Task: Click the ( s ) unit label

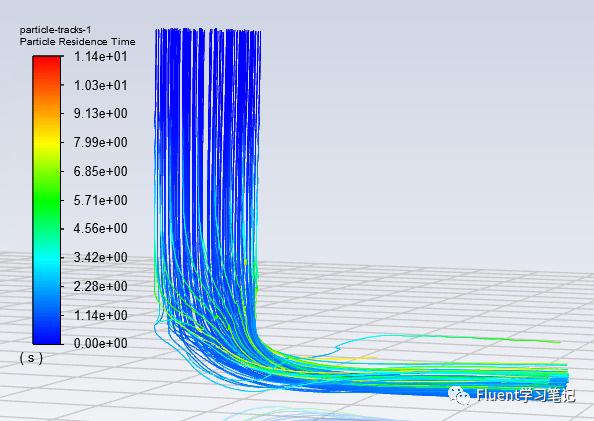Action: [x=31, y=358]
